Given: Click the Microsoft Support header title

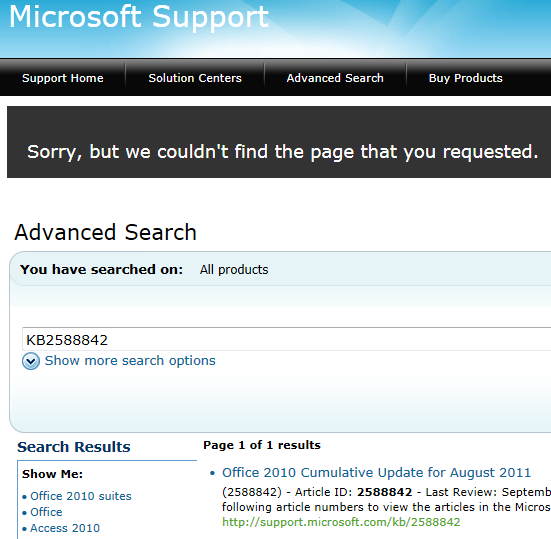Looking at the screenshot, I should (139, 18).
